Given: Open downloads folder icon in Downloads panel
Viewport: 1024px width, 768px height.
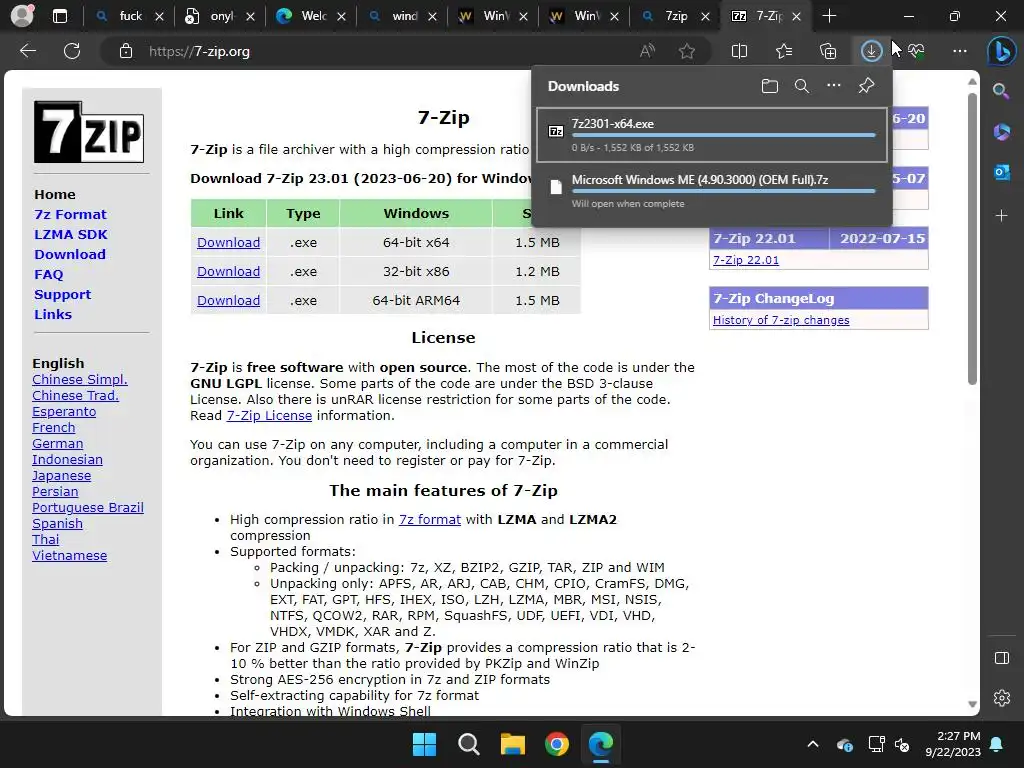Looking at the screenshot, I should click(x=770, y=86).
